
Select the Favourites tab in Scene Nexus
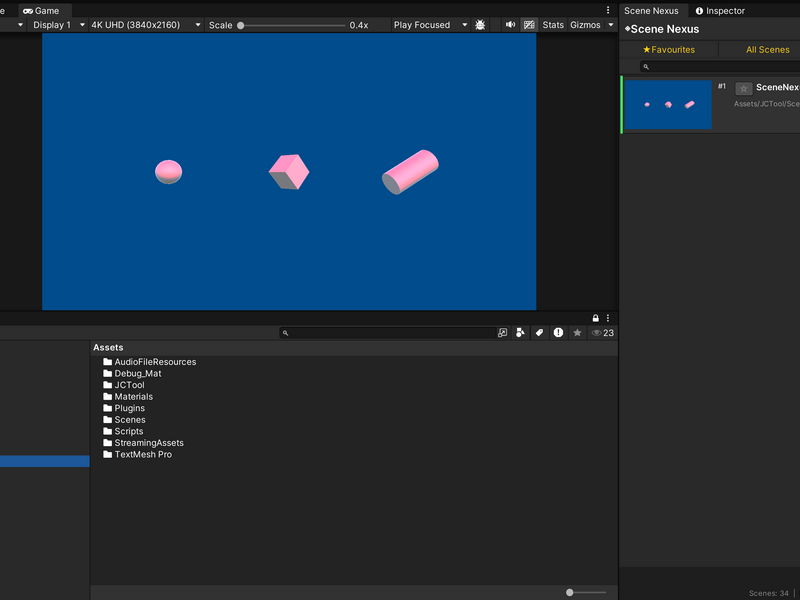point(668,49)
